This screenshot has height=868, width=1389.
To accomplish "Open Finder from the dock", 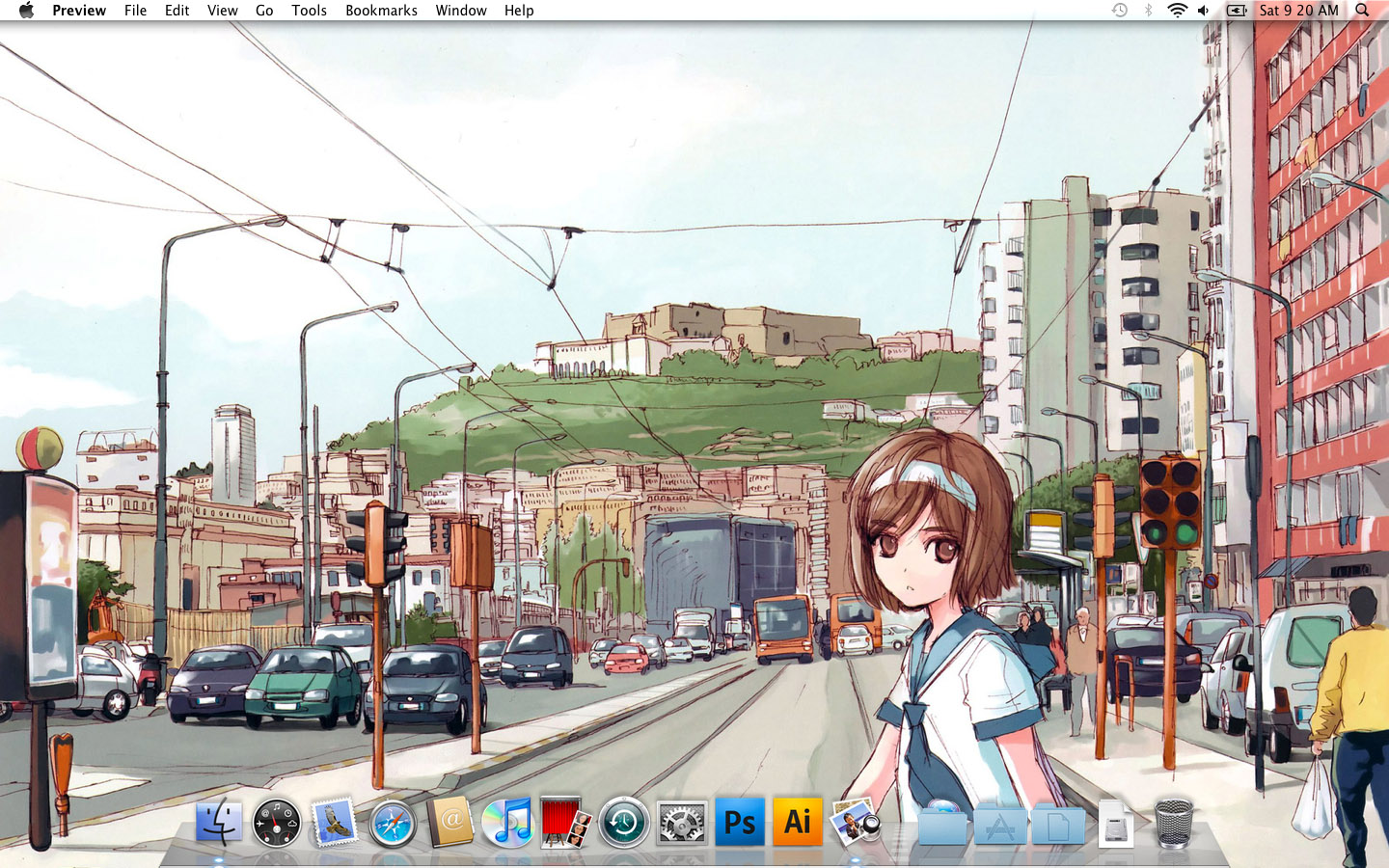I will tap(219, 823).
